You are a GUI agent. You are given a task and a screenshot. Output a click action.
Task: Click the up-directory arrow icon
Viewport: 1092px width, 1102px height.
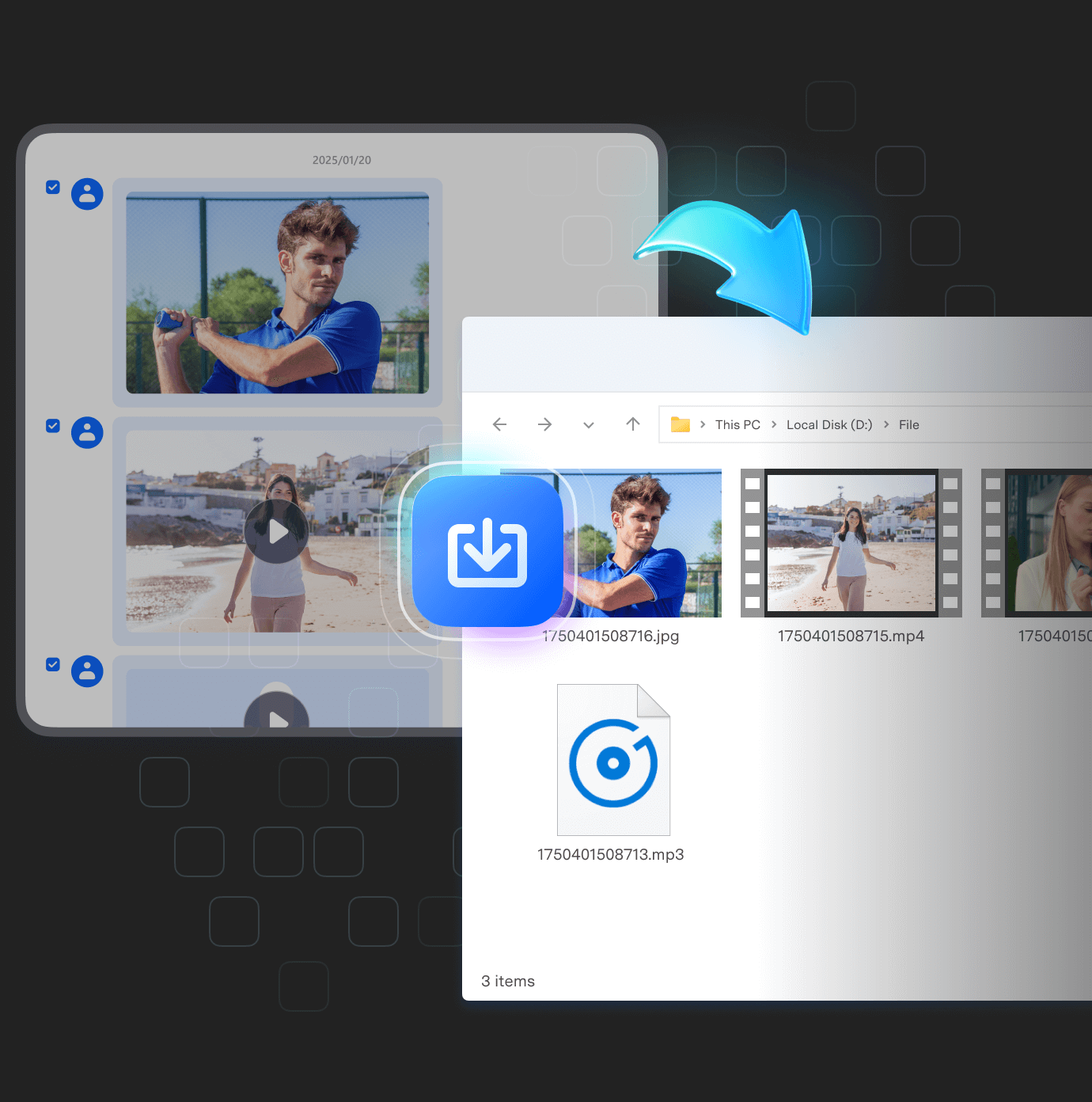pyautogui.click(x=633, y=424)
